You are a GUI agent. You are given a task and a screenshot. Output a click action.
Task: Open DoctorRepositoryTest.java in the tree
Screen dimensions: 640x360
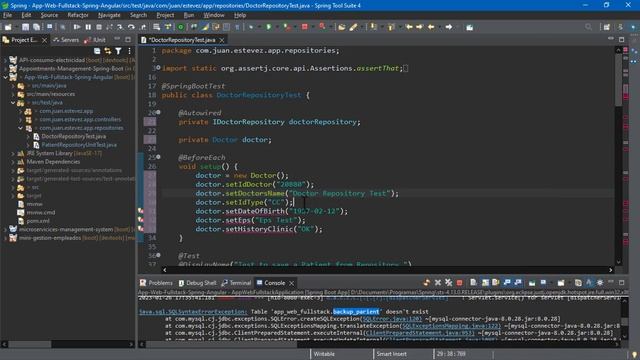[x=73, y=136]
